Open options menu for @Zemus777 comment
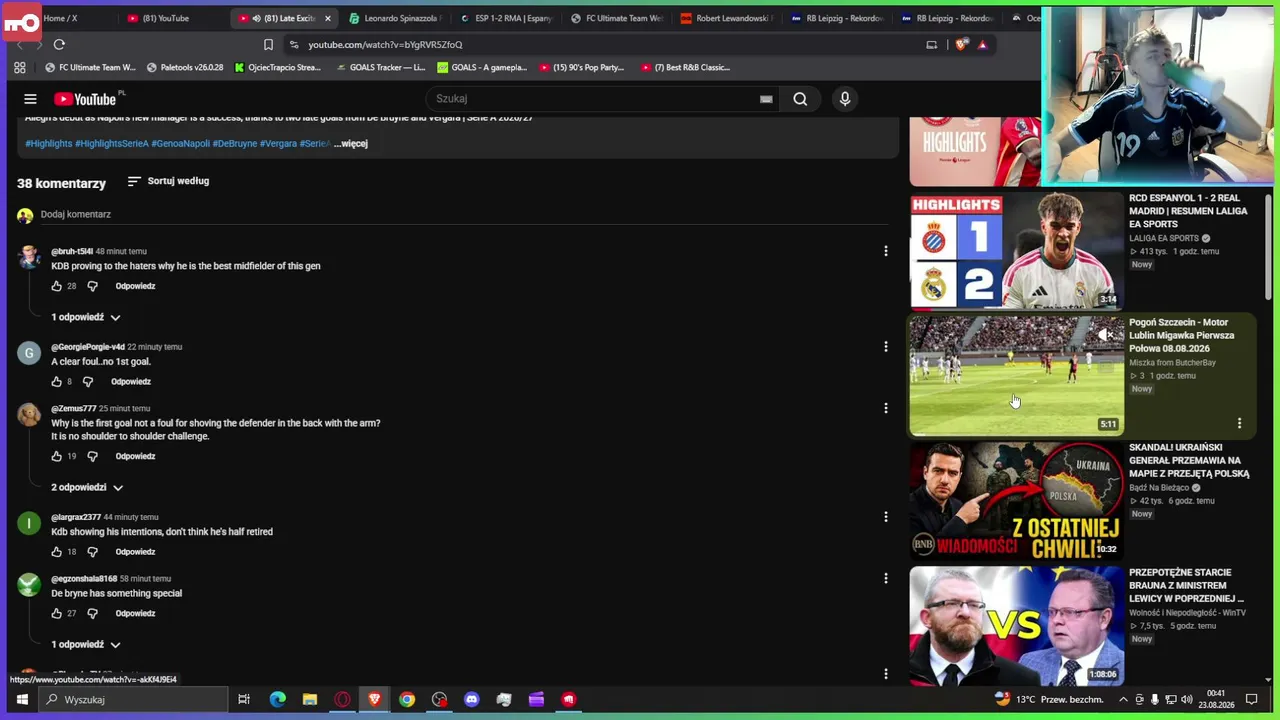 [x=885, y=408]
